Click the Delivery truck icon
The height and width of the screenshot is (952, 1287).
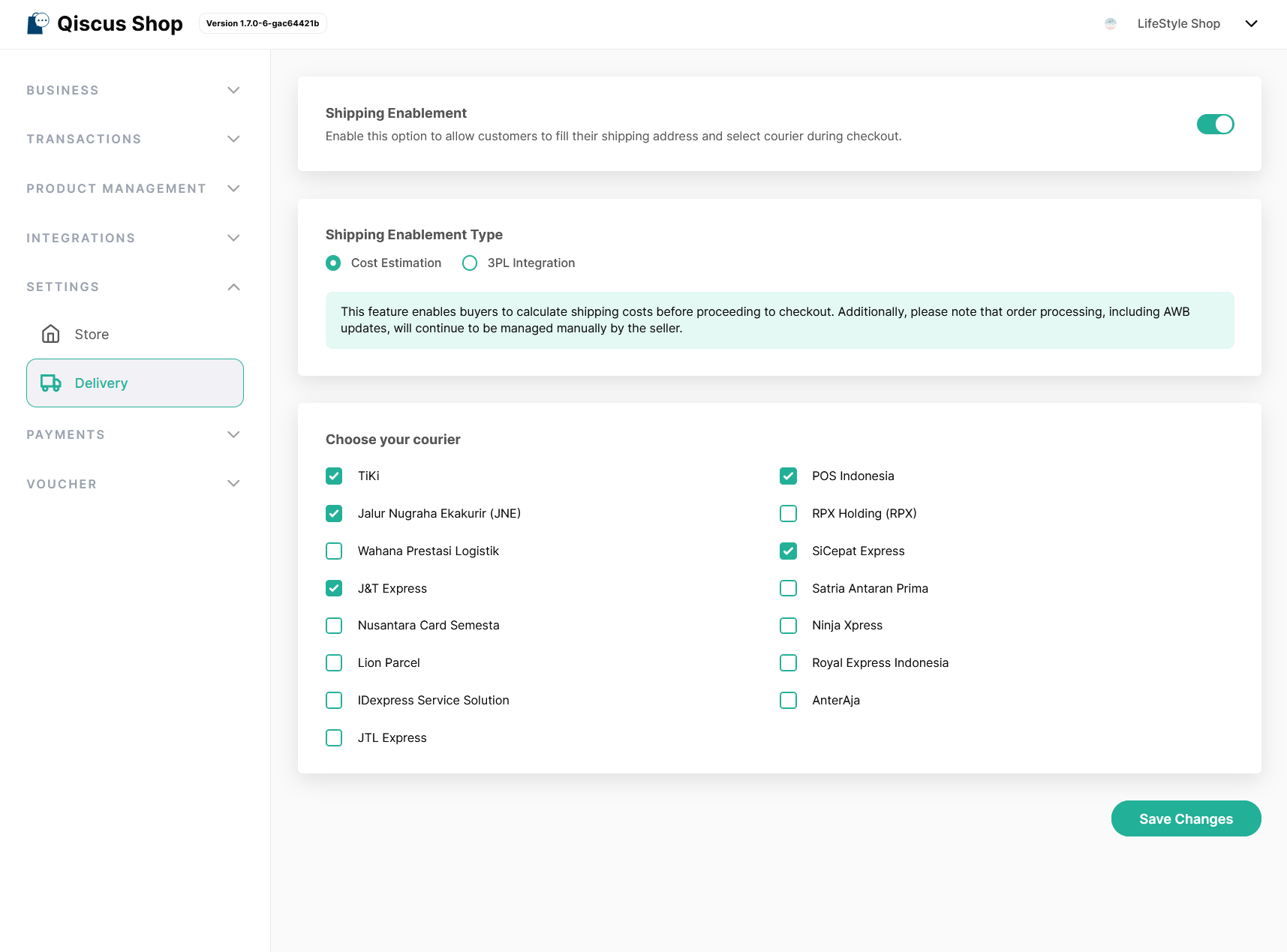[50, 383]
